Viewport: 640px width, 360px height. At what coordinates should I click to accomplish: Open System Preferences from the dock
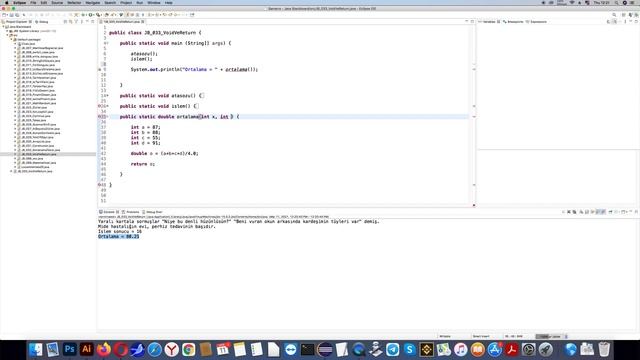529,349
